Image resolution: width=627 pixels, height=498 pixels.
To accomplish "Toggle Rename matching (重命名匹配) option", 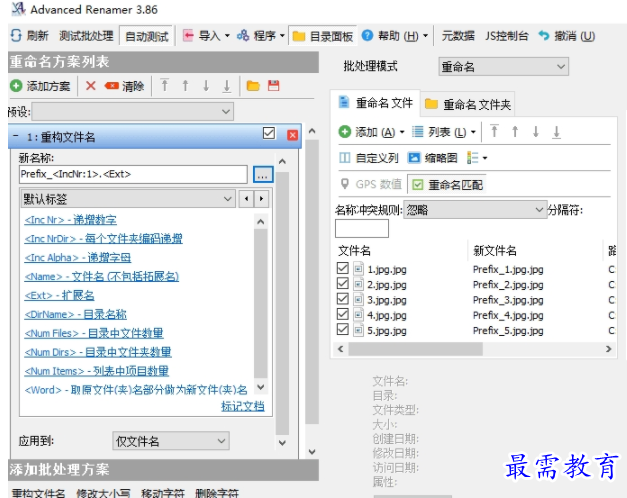I will (447, 185).
